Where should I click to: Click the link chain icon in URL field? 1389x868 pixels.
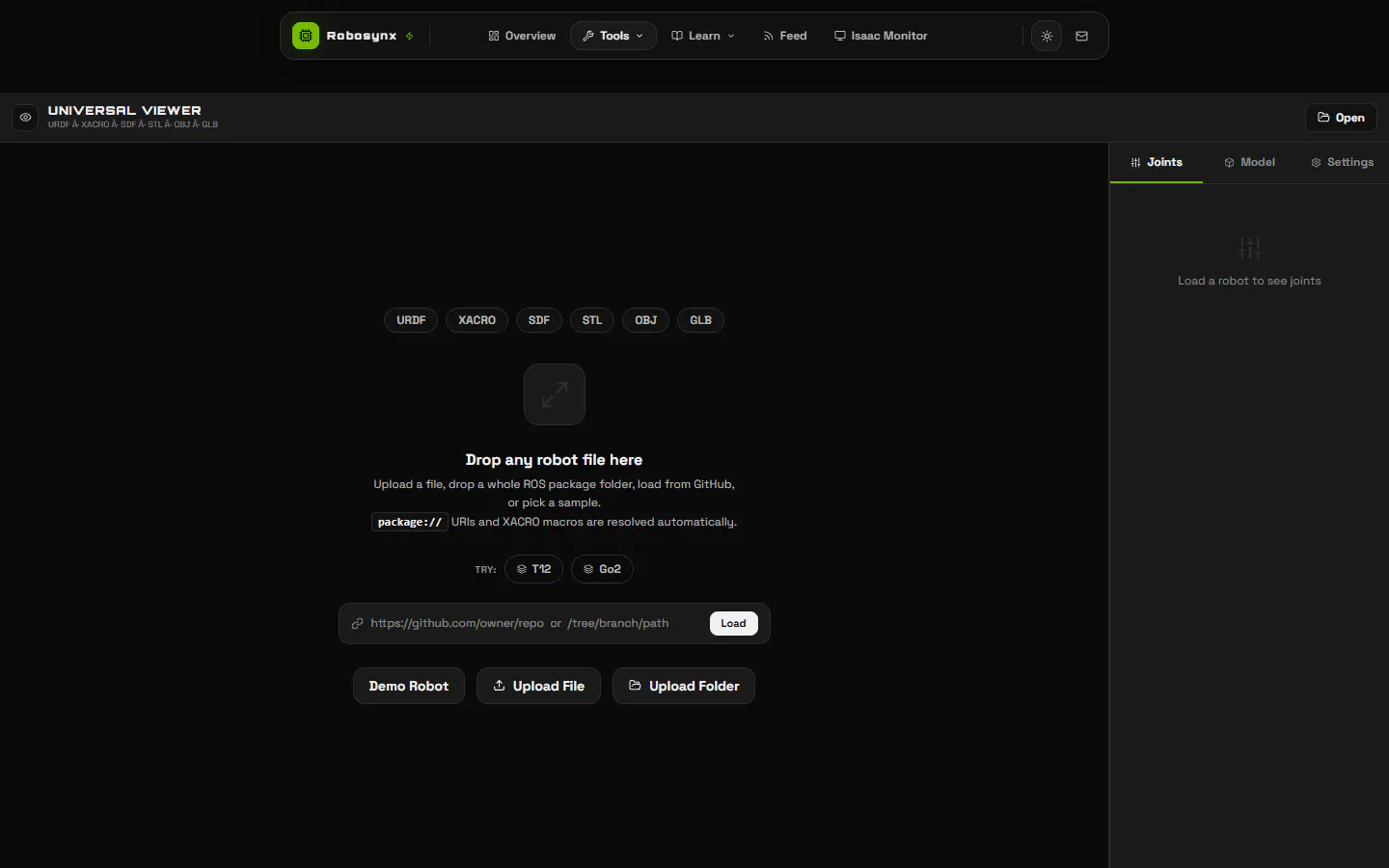tap(357, 624)
